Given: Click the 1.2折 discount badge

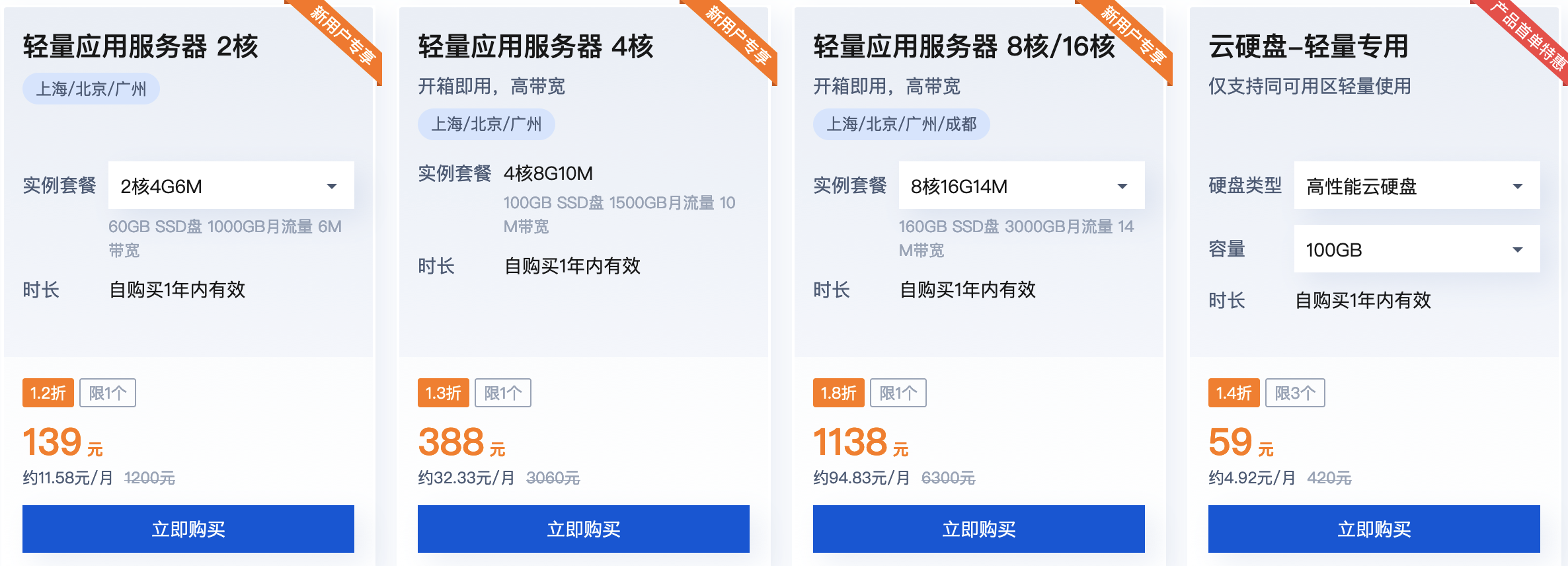Looking at the screenshot, I should [47, 392].
